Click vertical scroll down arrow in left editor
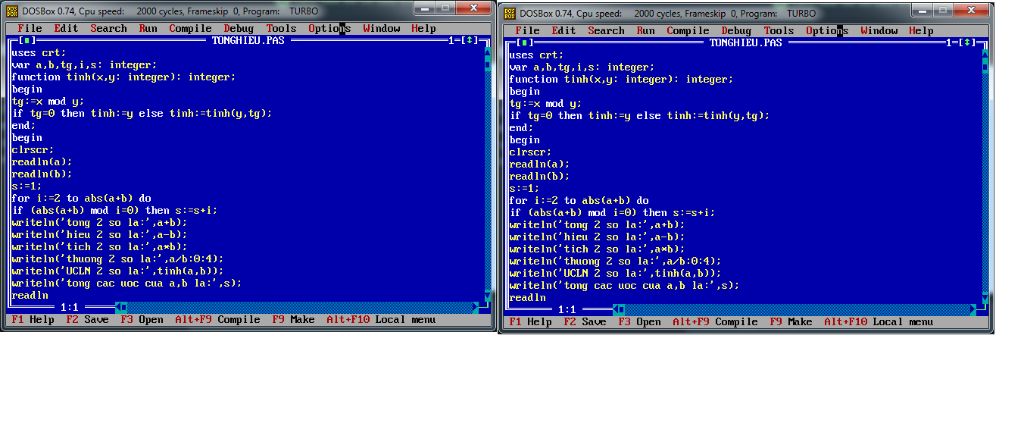1024x445 pixels. (x=487, y=295)
